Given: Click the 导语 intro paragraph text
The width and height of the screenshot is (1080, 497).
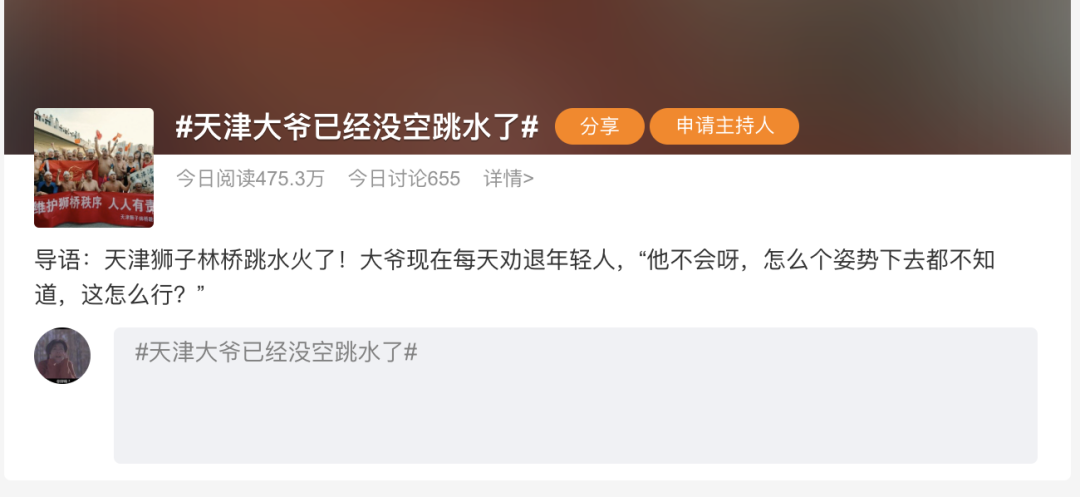Looking at the screenshot, I should (515, 278).
